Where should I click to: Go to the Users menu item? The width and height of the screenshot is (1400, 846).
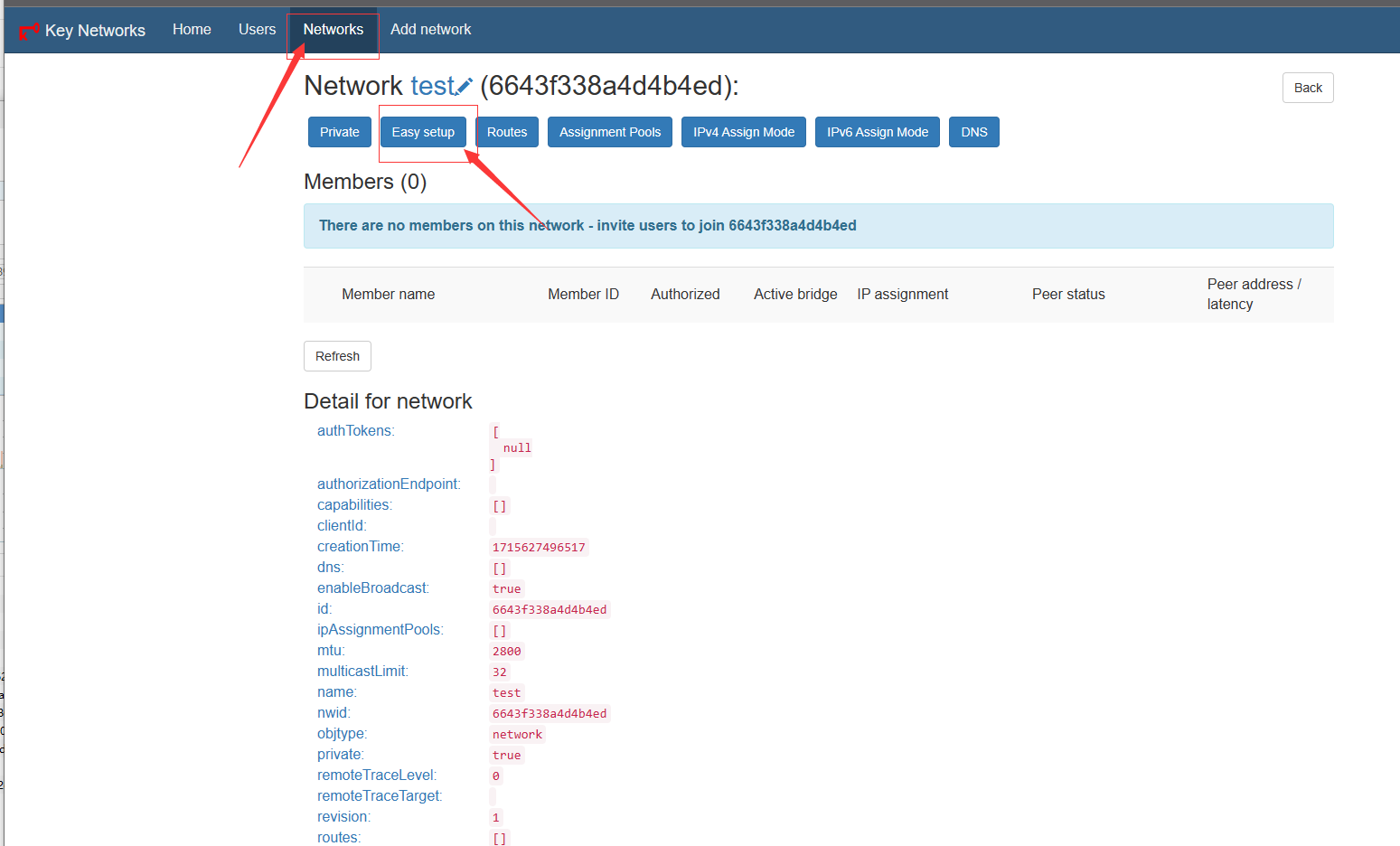tap(257, 30)
